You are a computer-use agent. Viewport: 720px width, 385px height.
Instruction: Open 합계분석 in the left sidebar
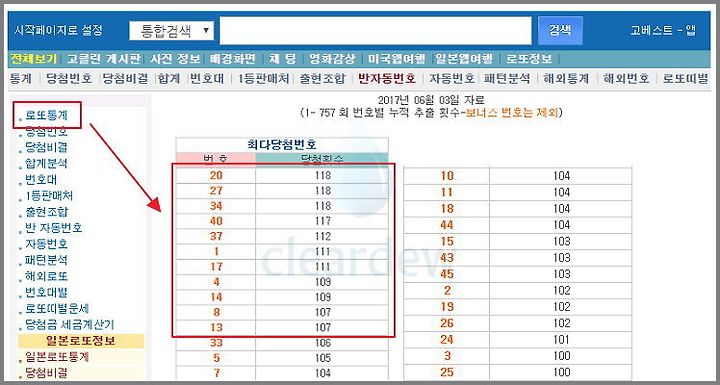[x=46, y=164]
